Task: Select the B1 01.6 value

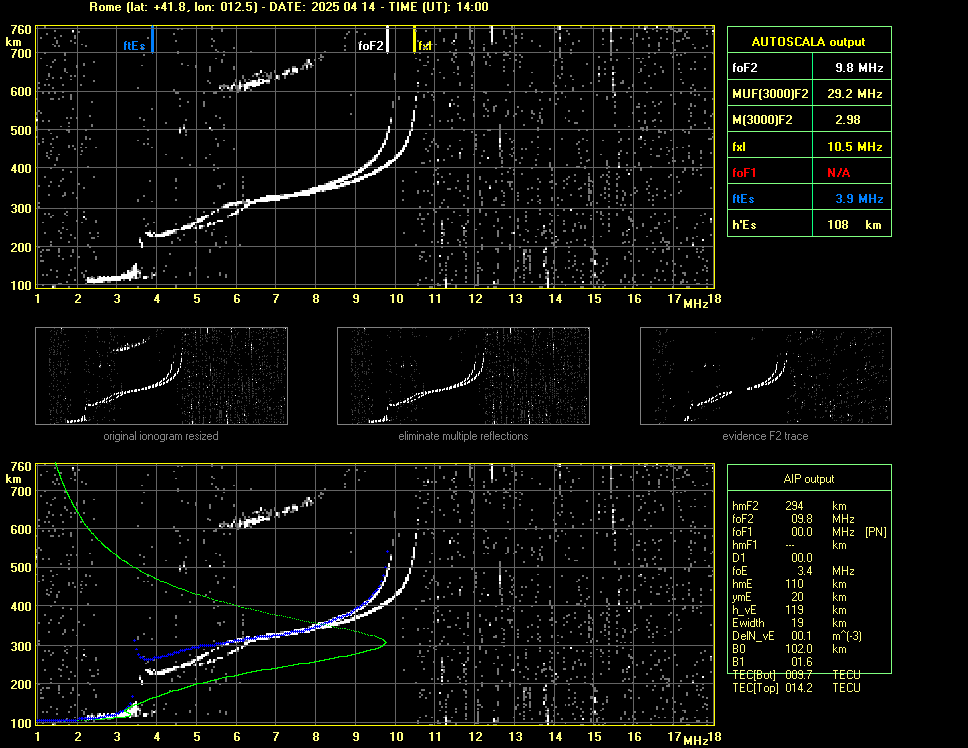Action: [x=801, y=662]
